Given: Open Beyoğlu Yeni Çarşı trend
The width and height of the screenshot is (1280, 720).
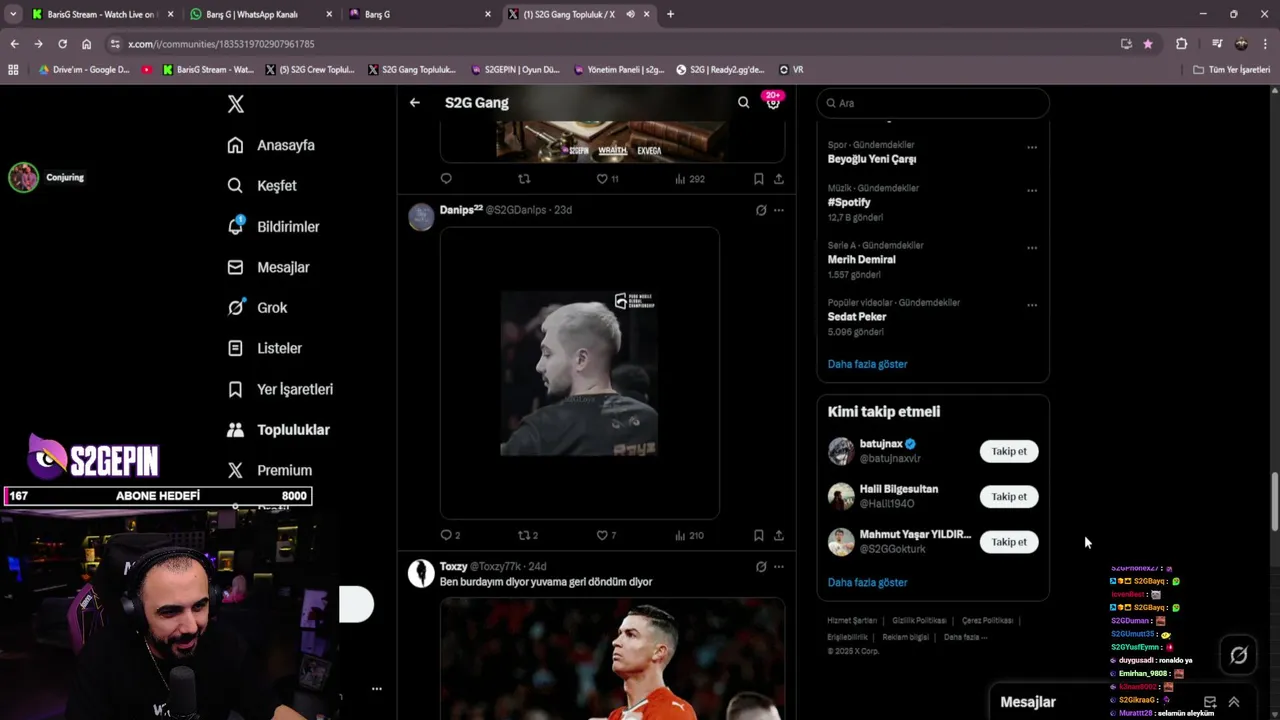Looking at the screenshot, I should [871, 159].
